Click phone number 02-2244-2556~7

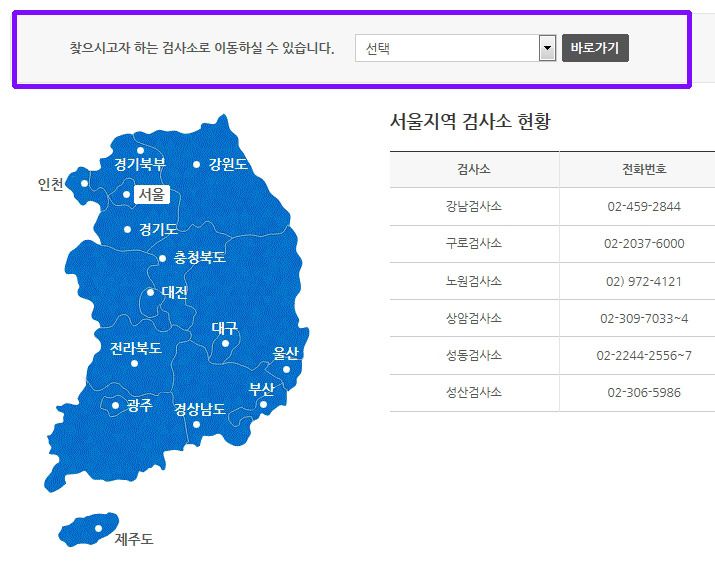coord(644,355)
